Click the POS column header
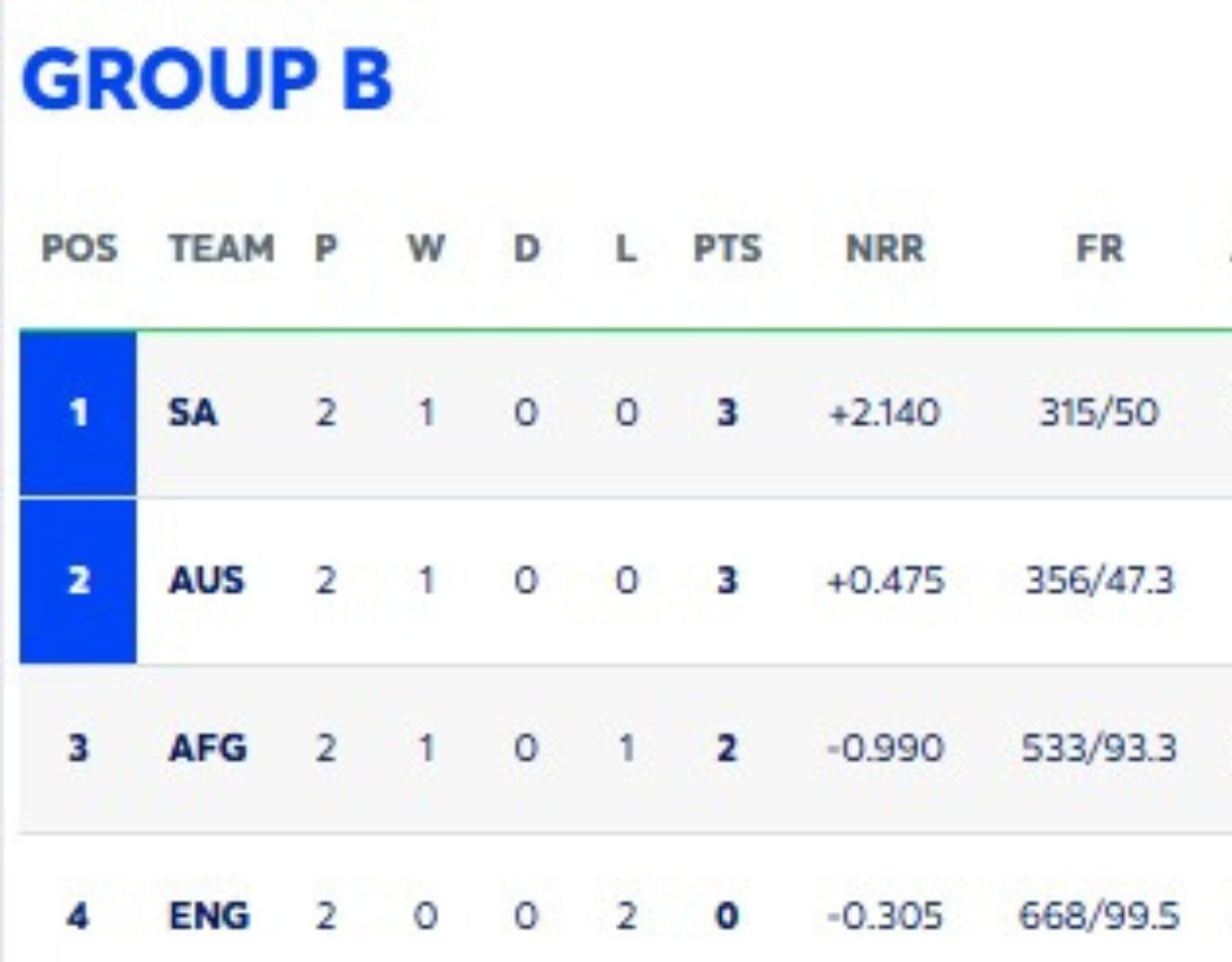 point(79,249)
